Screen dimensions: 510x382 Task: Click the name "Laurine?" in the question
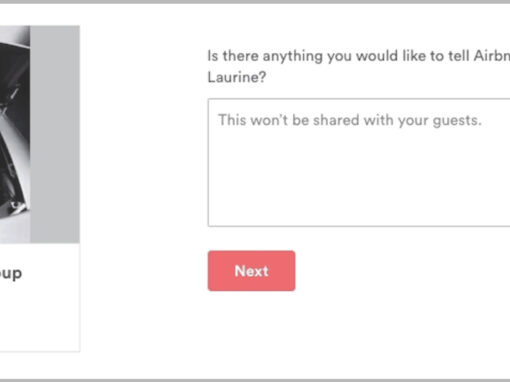(x=237, y=77)
